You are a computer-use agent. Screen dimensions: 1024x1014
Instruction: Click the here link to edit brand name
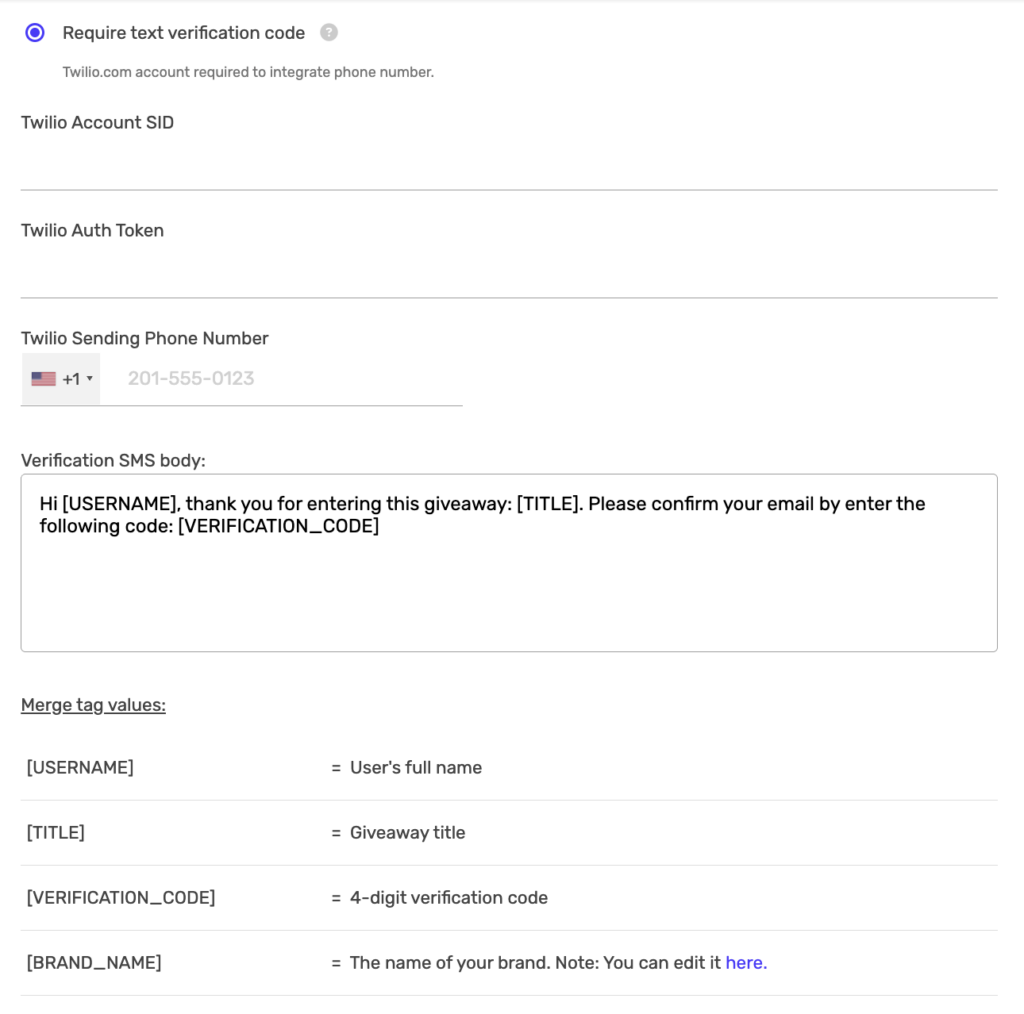point(746,962)
